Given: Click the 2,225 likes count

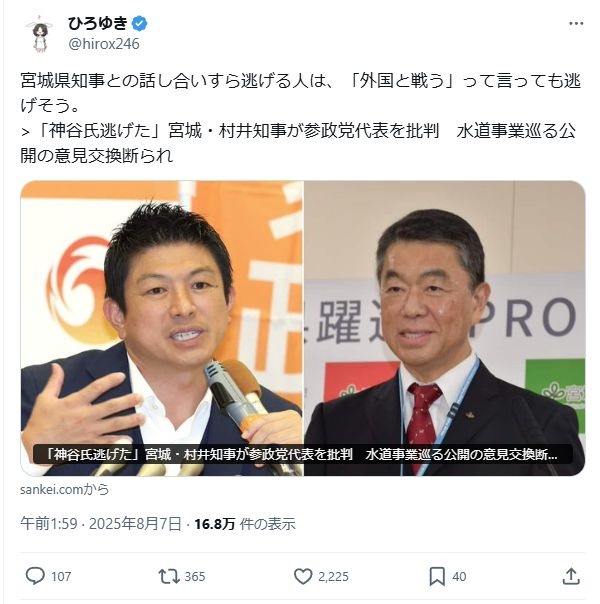Looking at the screenshot, I should 333,577.
